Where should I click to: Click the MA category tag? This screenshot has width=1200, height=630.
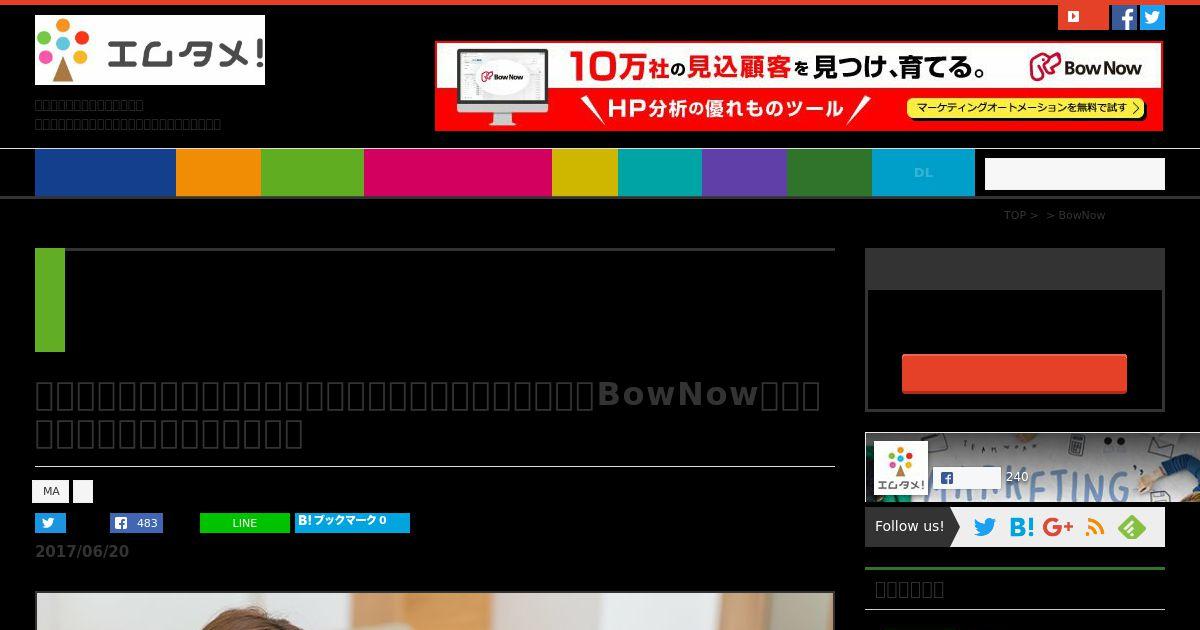point(51,491)
